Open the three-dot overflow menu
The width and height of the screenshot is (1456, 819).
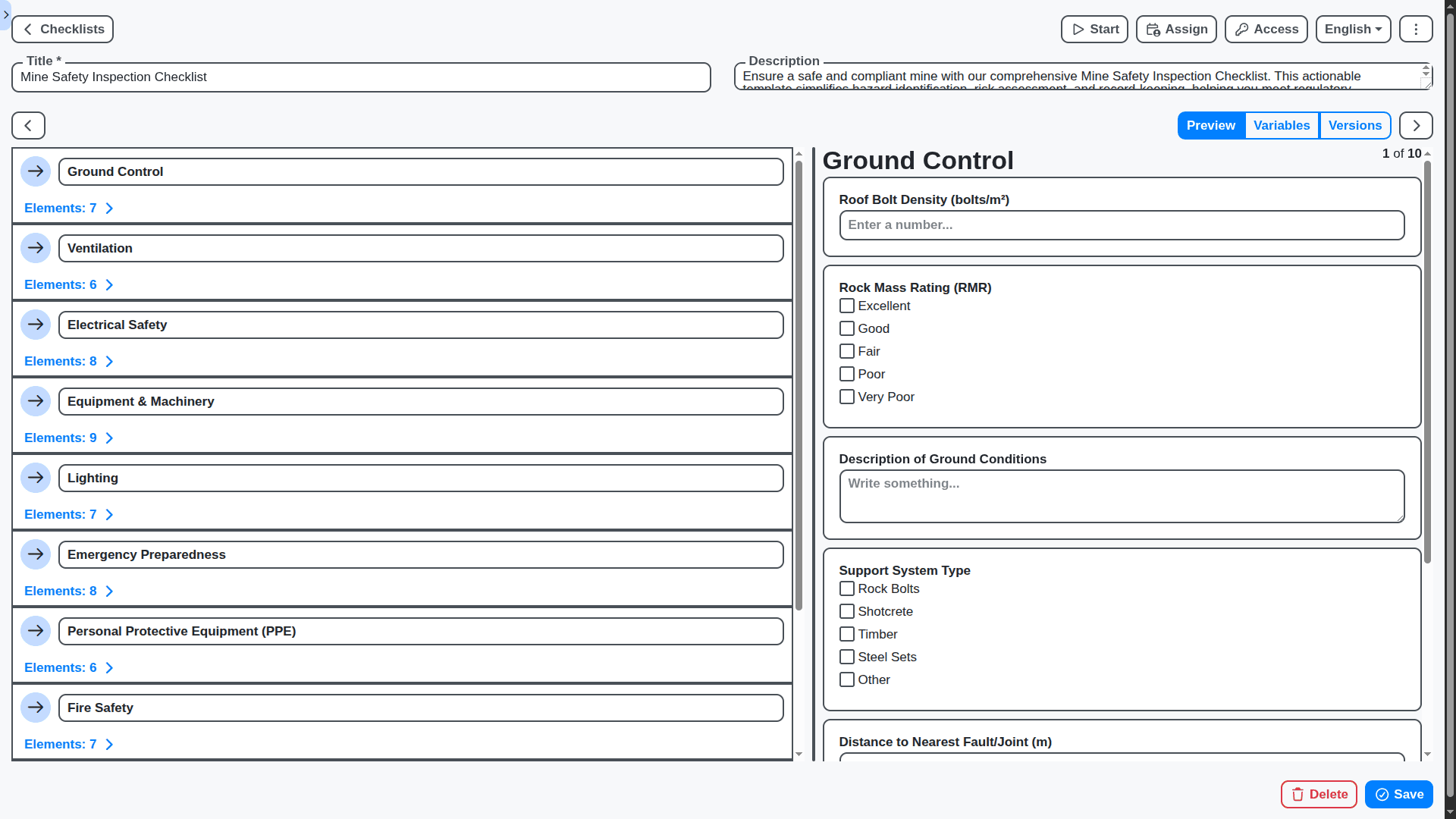click(x=1415, y=29)
